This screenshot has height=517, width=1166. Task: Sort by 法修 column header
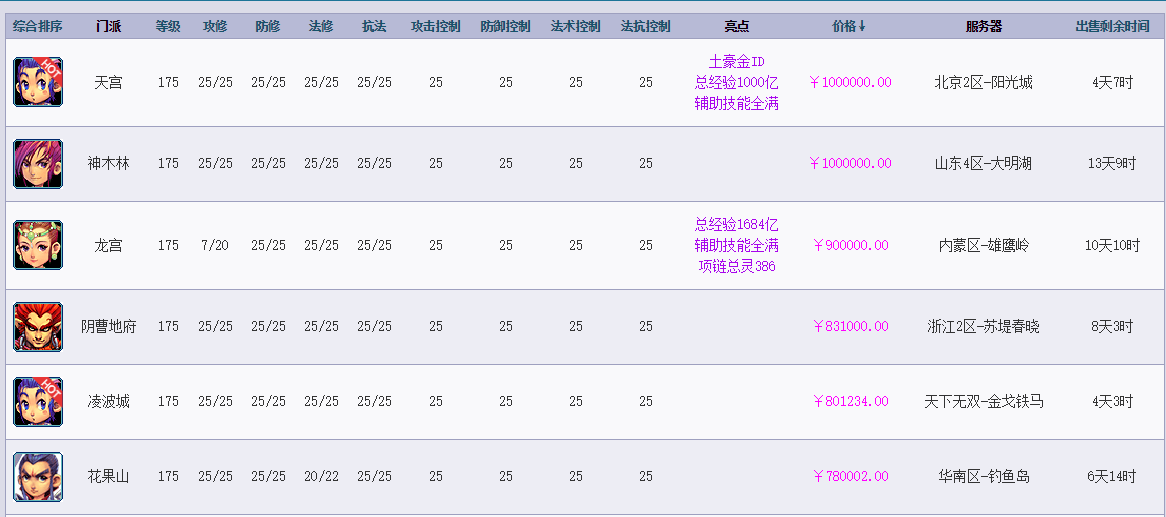[321, 27]
